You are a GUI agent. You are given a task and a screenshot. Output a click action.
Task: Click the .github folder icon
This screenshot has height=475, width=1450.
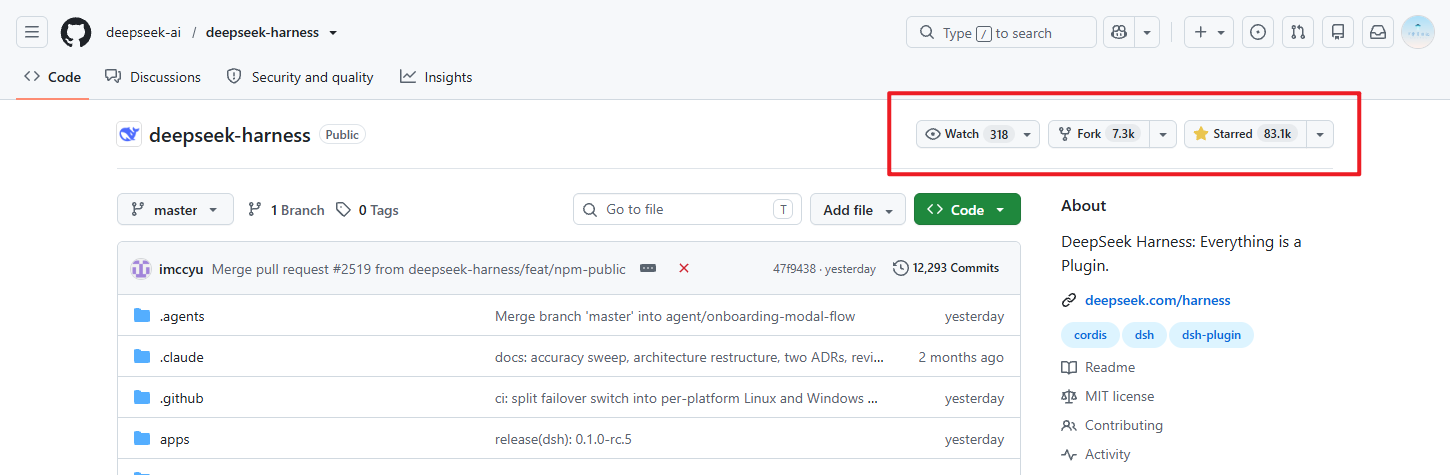pos(142,398)
